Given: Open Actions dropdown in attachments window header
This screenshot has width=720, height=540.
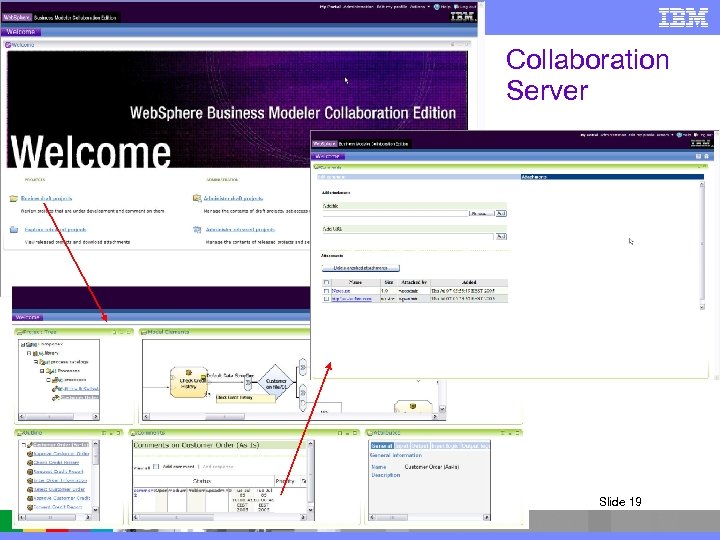Looking at the screenshot, I should pos(665,135).
